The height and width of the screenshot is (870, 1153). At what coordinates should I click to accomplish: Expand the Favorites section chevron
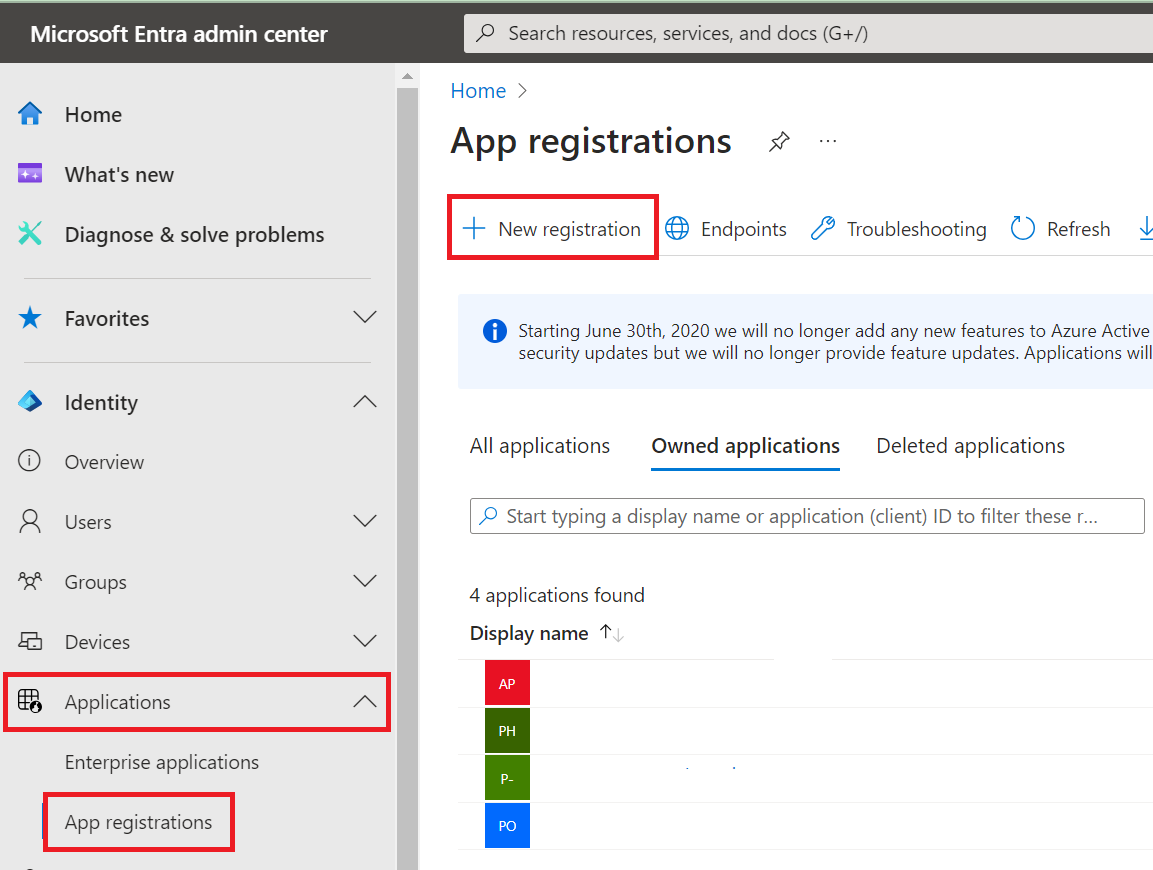pos(365,318)
